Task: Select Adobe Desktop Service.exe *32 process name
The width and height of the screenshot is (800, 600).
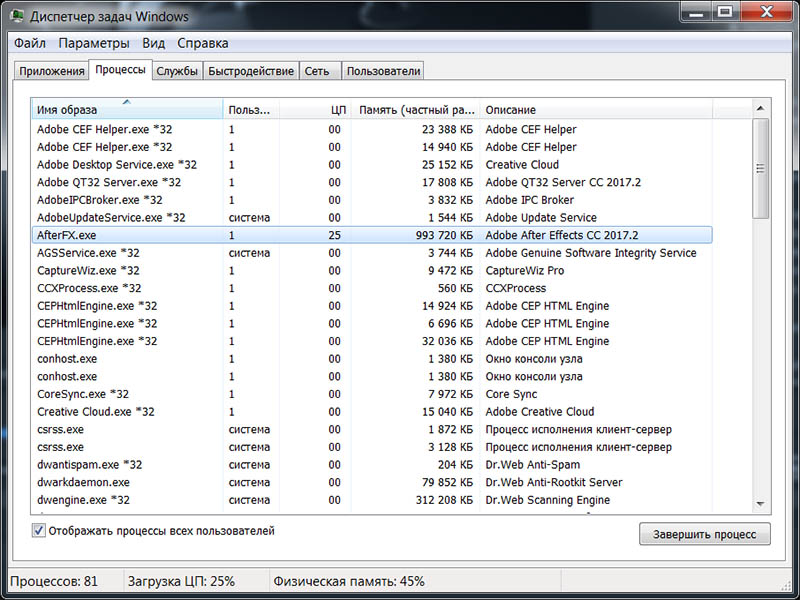Action: coord(117,165)
